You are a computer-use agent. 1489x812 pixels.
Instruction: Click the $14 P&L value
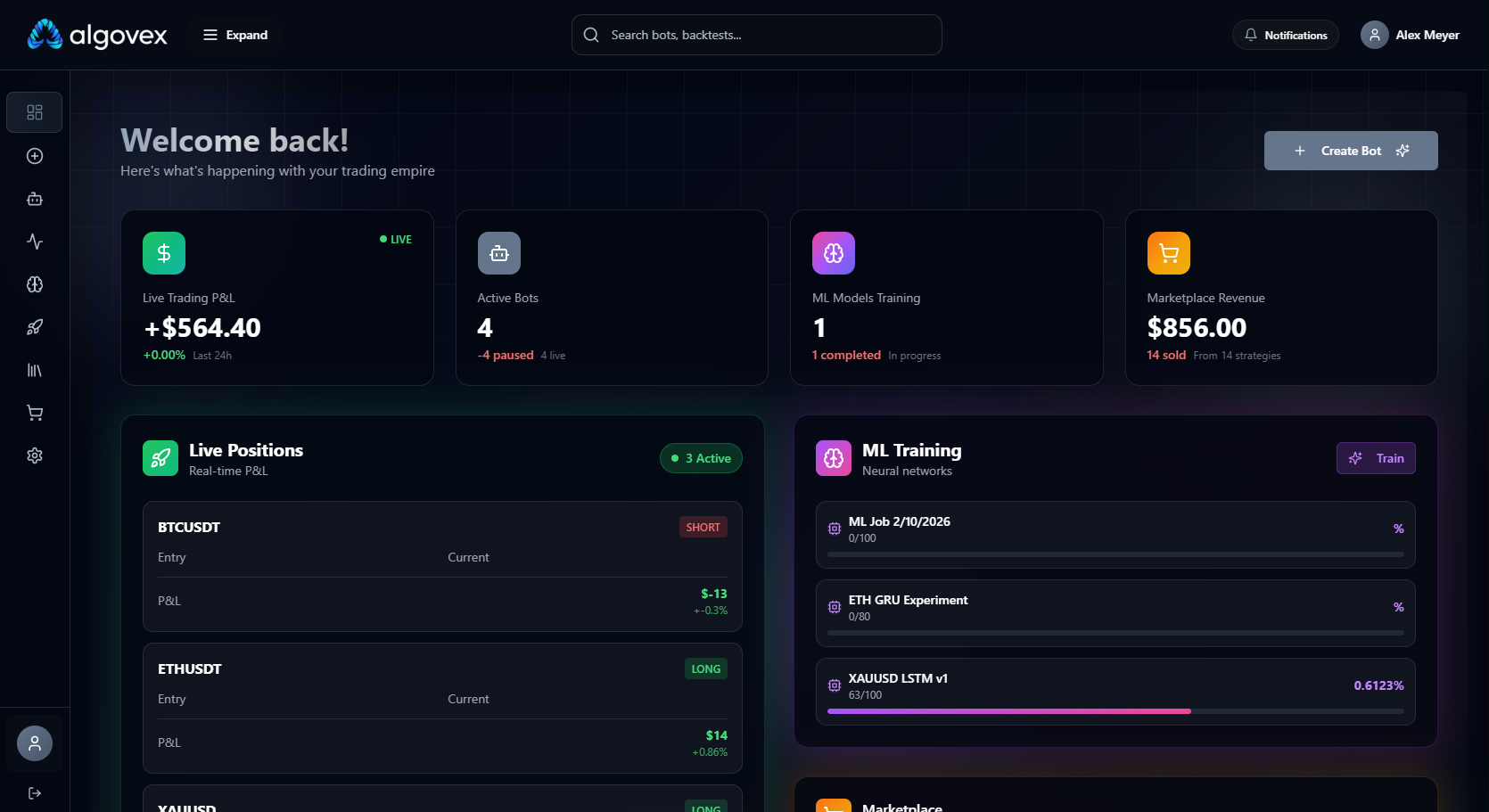pos(717,735)
